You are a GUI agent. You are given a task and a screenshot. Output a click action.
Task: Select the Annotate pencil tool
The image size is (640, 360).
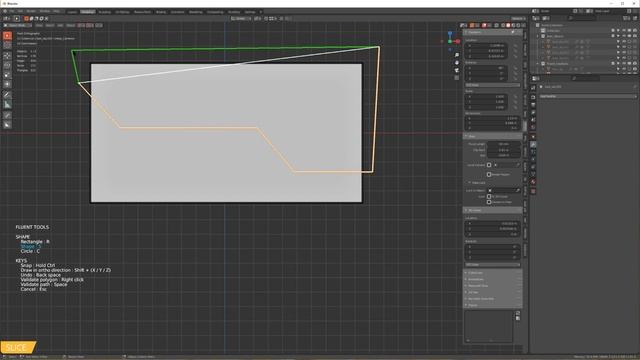(x=7, y=95)
